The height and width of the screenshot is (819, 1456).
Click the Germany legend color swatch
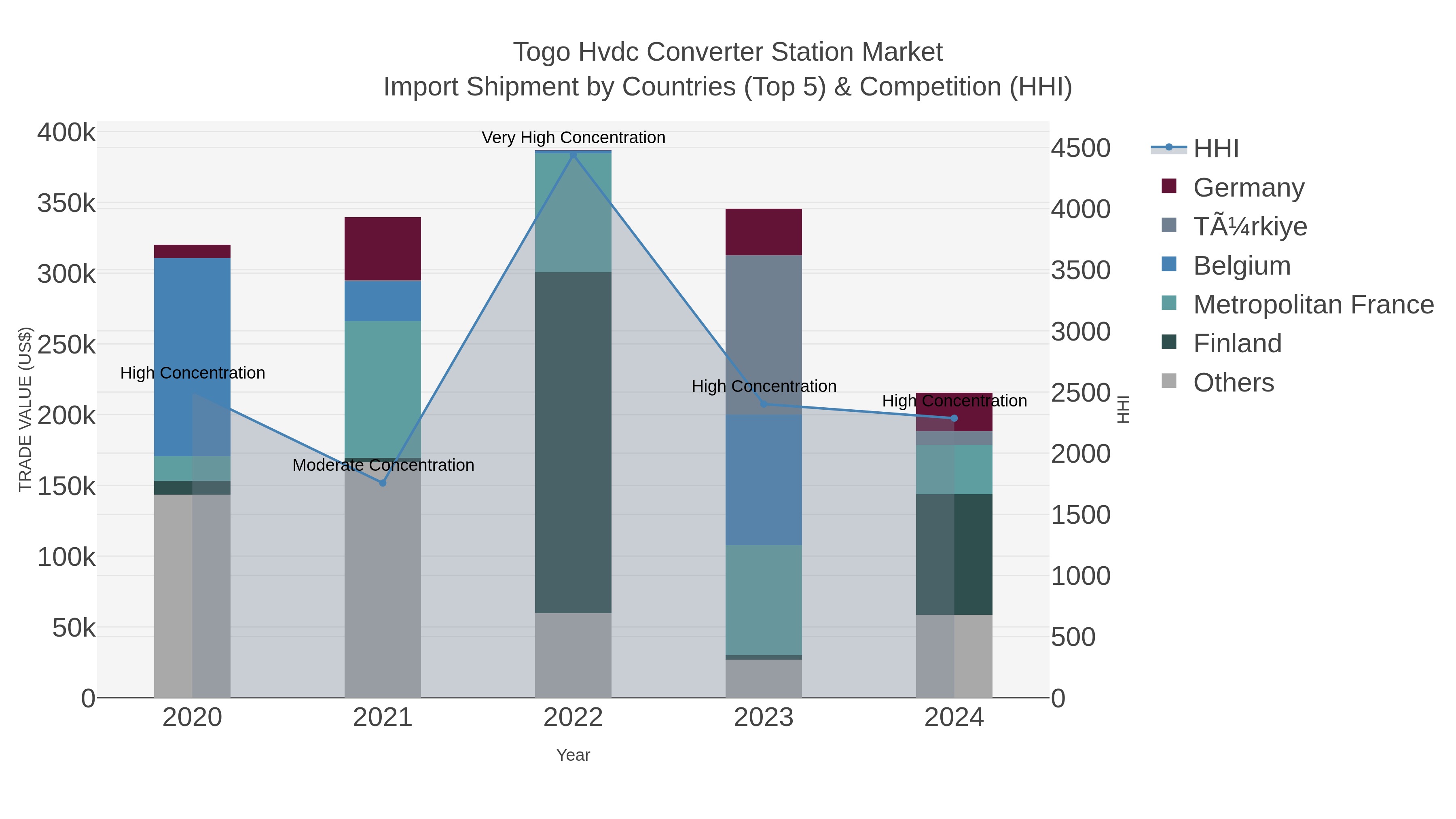(x=1169, y=186)
